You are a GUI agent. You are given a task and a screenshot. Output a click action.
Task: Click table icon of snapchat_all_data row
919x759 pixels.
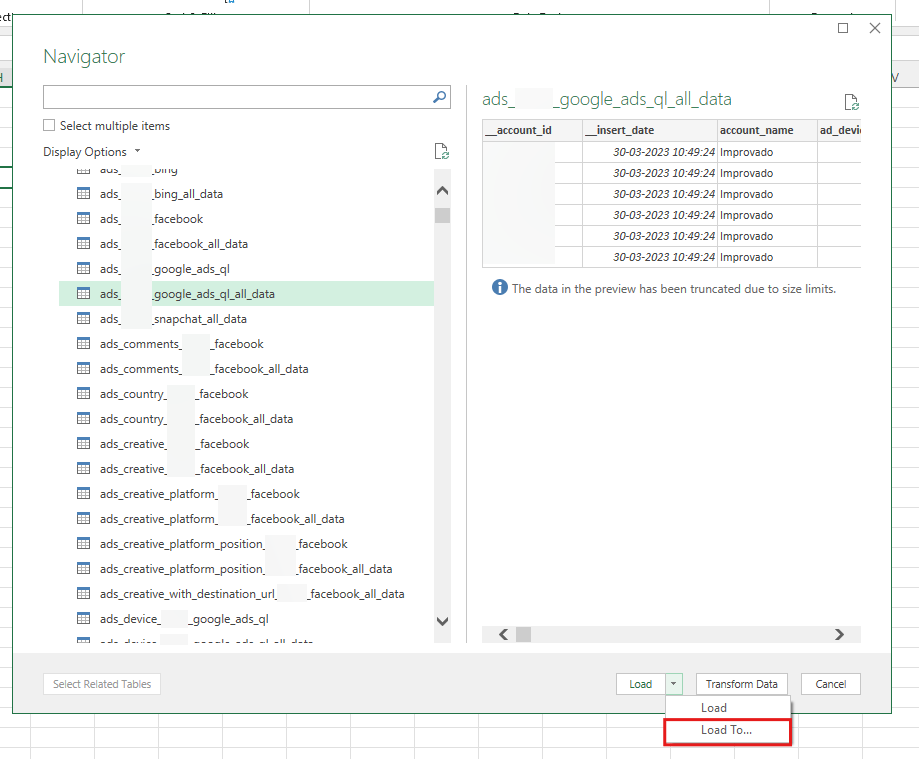point(84,318)
